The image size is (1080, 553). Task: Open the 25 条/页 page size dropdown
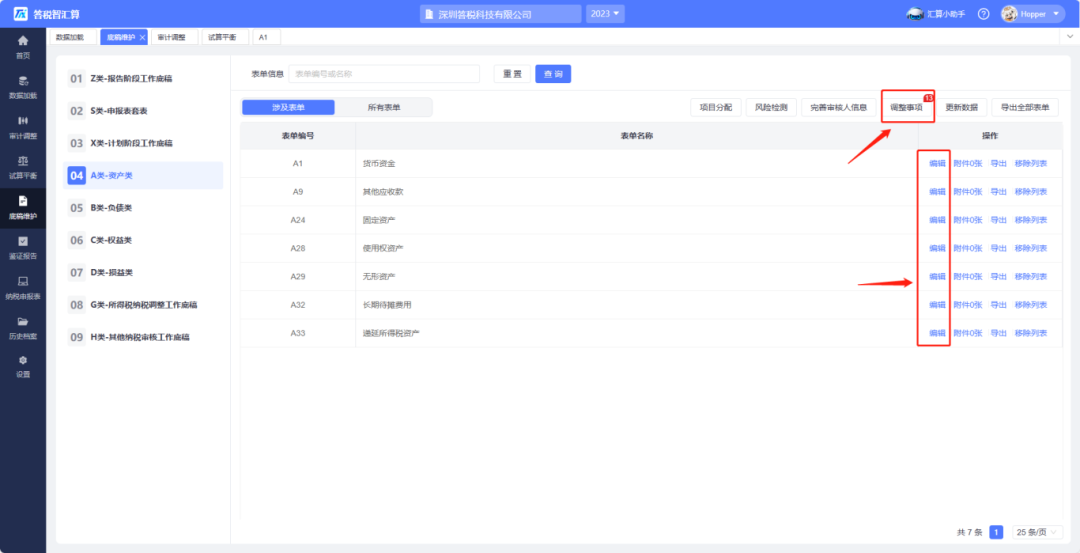pos(1037,532)
